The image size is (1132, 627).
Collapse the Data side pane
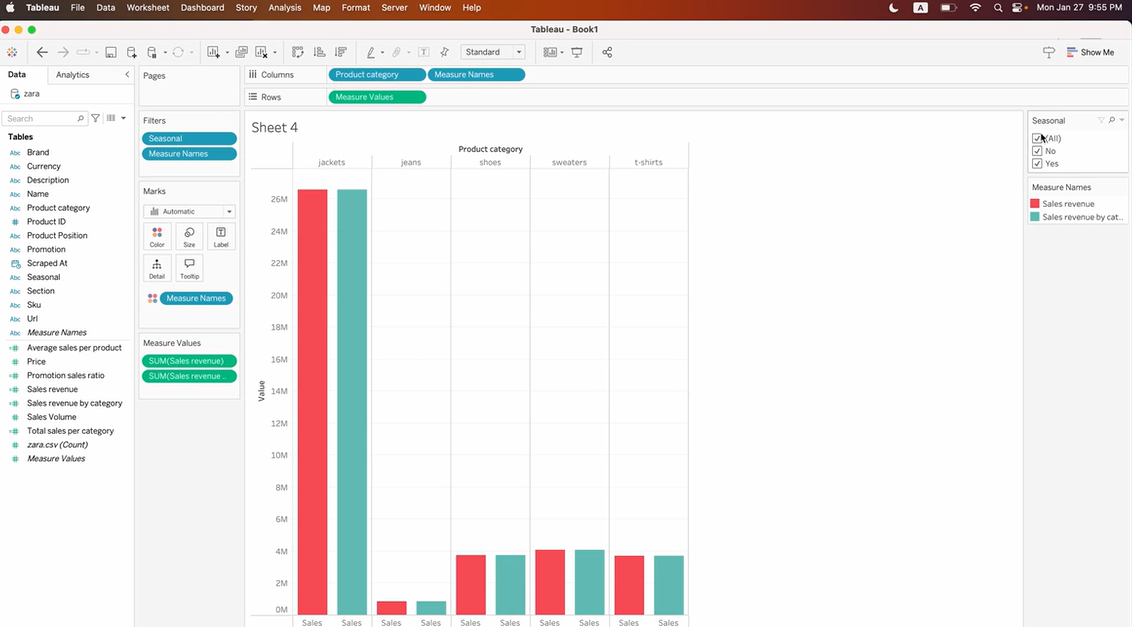[127, 74]
